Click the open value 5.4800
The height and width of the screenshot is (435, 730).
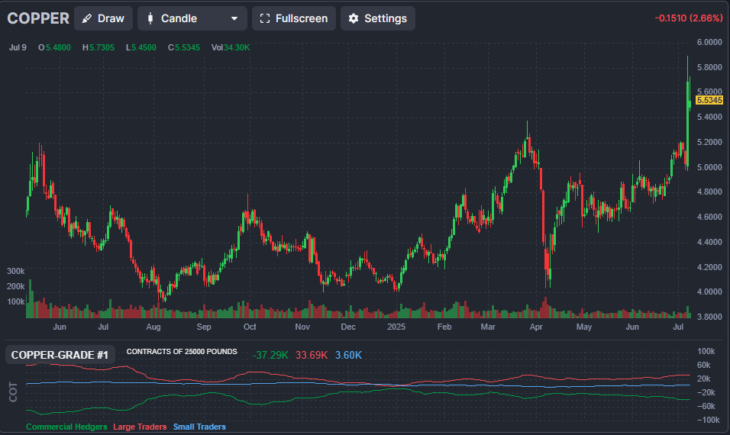click(58, 48)
